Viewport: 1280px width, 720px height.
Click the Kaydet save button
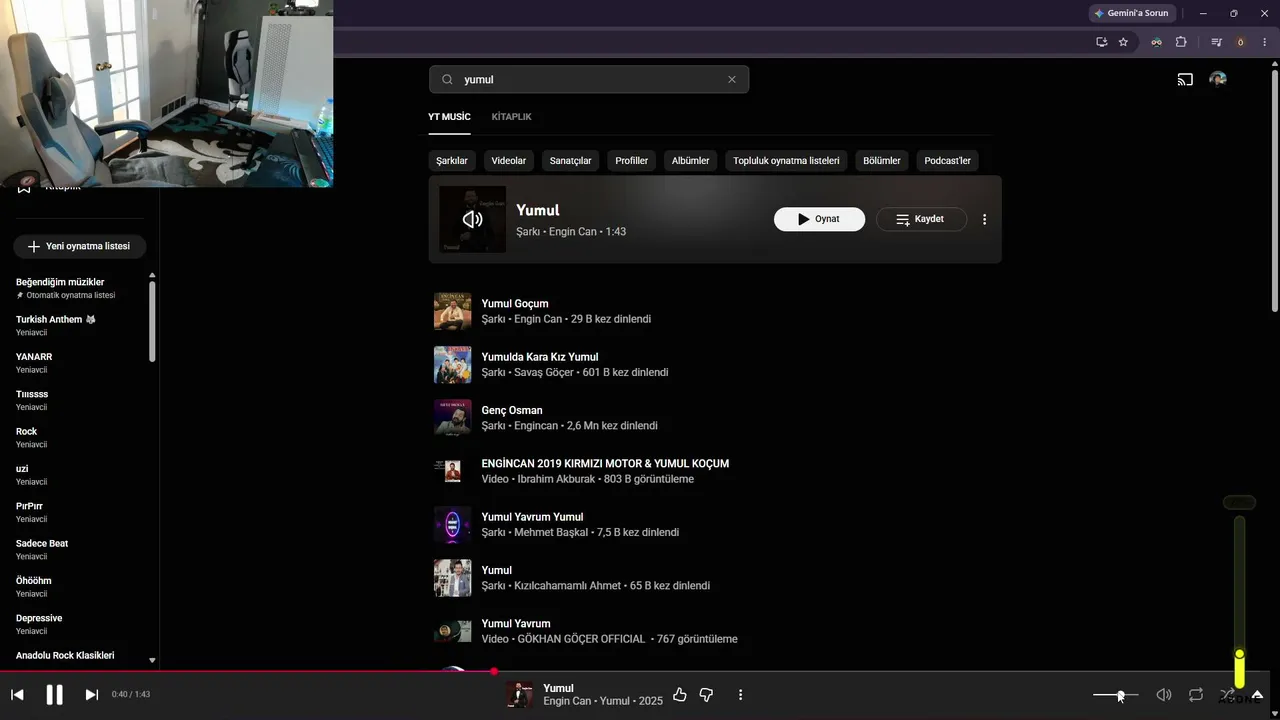pos(921,219)
